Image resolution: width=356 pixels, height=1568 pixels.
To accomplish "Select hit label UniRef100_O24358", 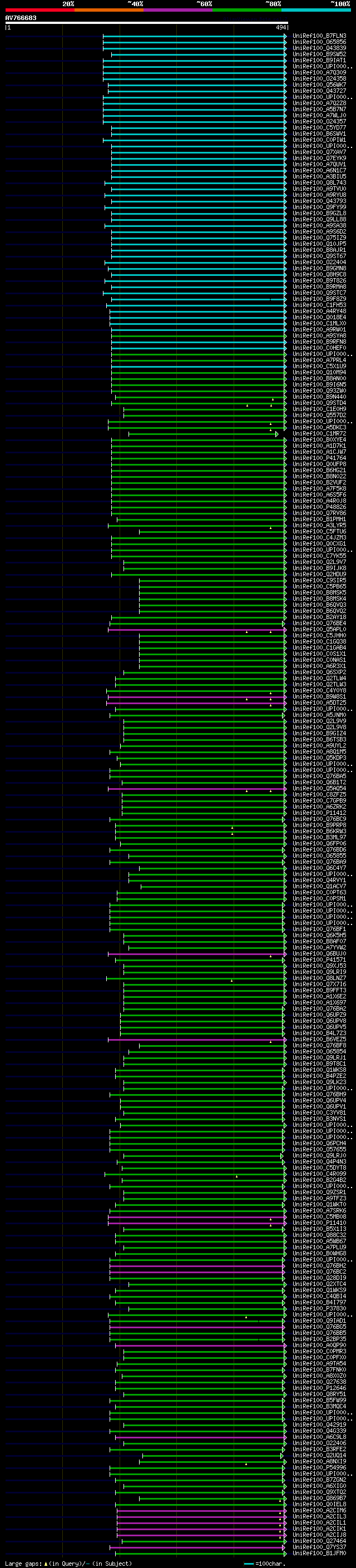I will tap(319, 78).
